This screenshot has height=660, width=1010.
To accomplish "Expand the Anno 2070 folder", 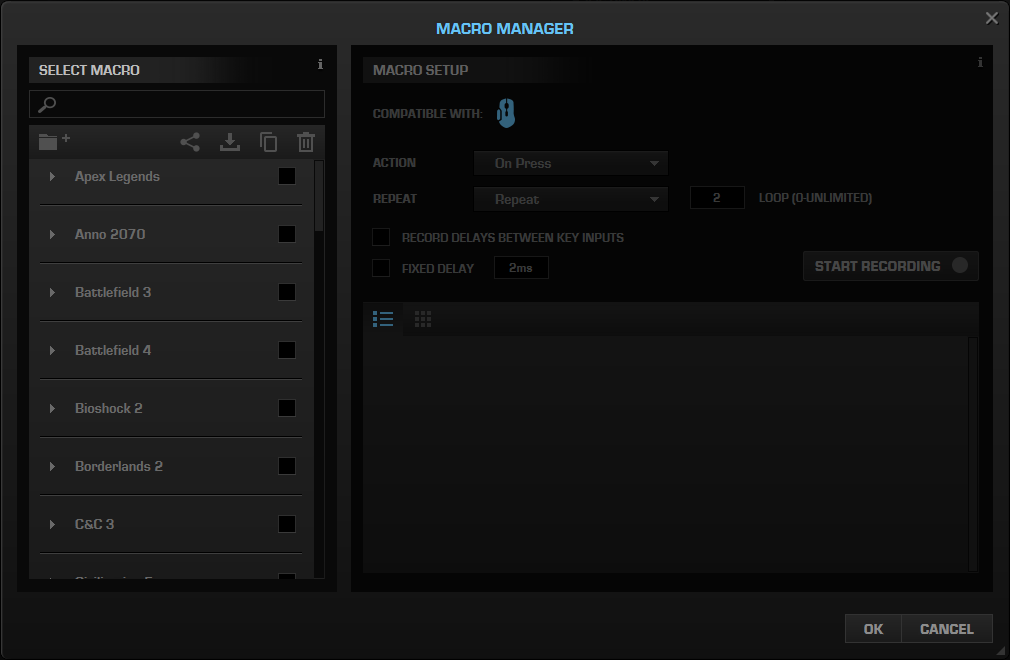I will (x=52, y=234).
